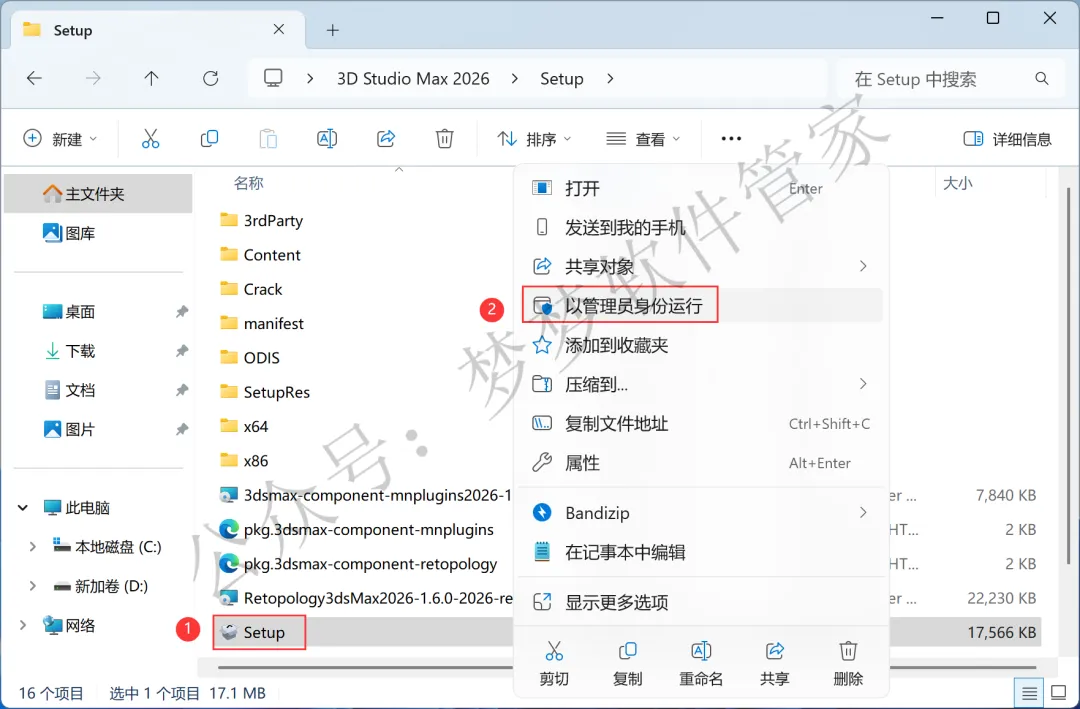This screenshot has height=709, width=1080.
Task: Open the 新建 dropdown
Action: (x=61, y=138)
